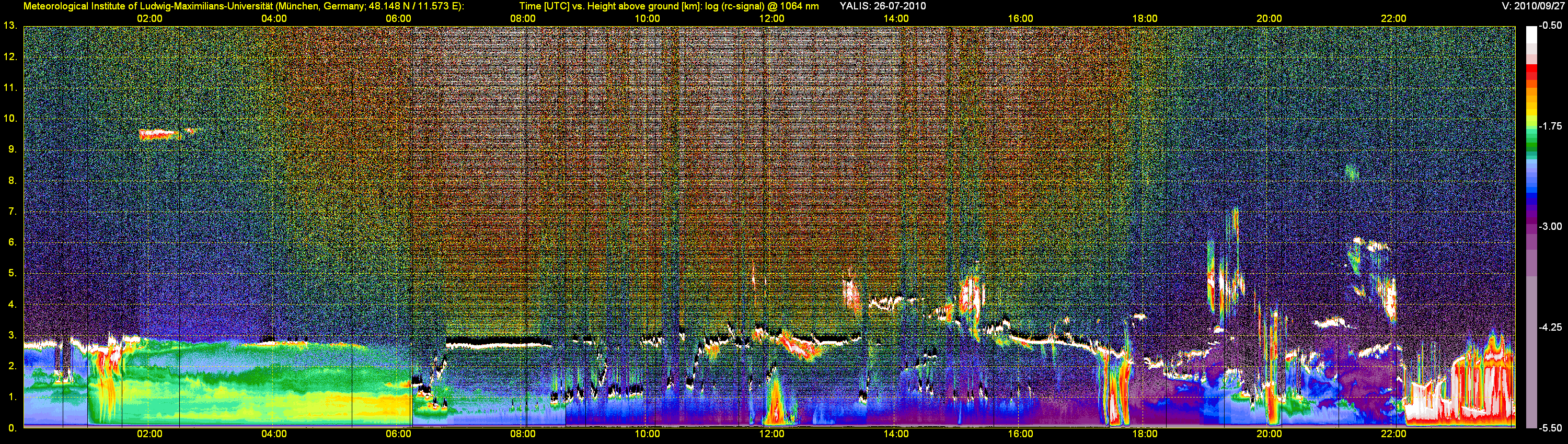Click the '5.' height axis label

click(x=12, y=274)
